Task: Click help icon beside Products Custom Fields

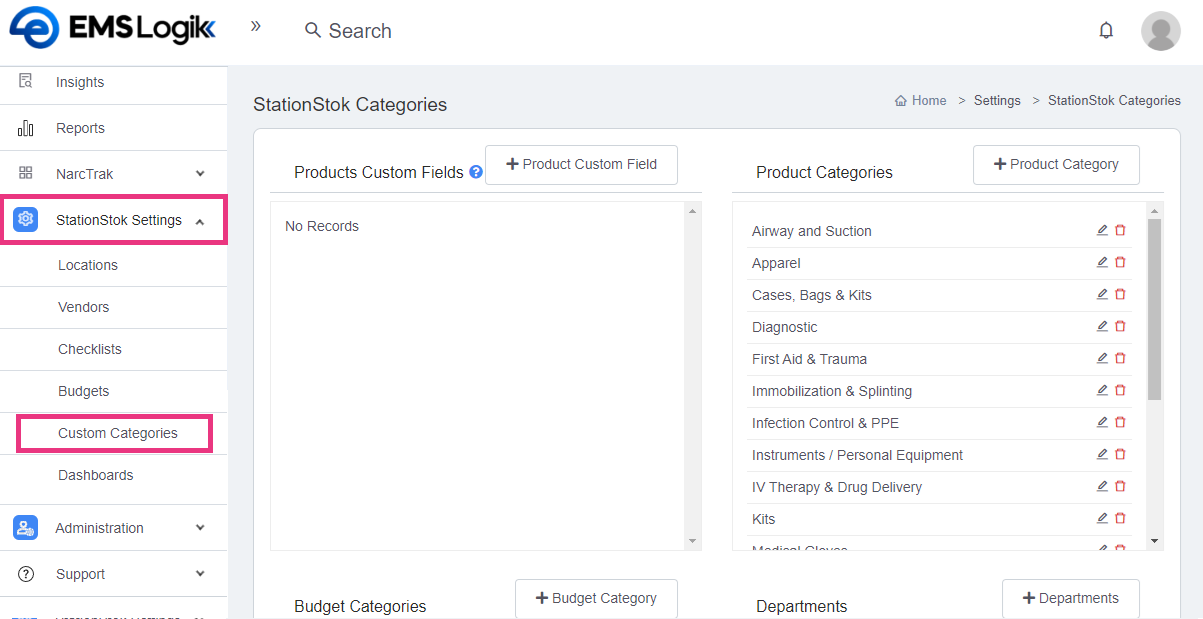Action: (x=476, y=172)
